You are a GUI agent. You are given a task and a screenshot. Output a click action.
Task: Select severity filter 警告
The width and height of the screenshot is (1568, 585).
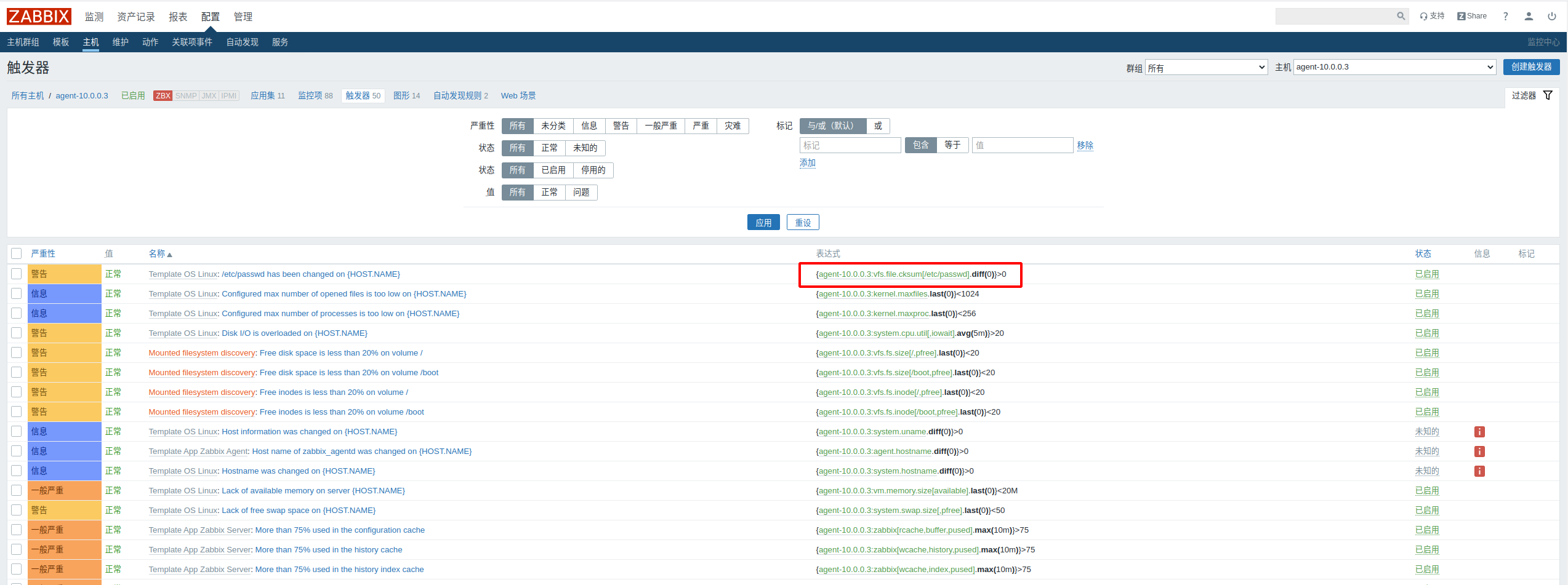point(621,126)
